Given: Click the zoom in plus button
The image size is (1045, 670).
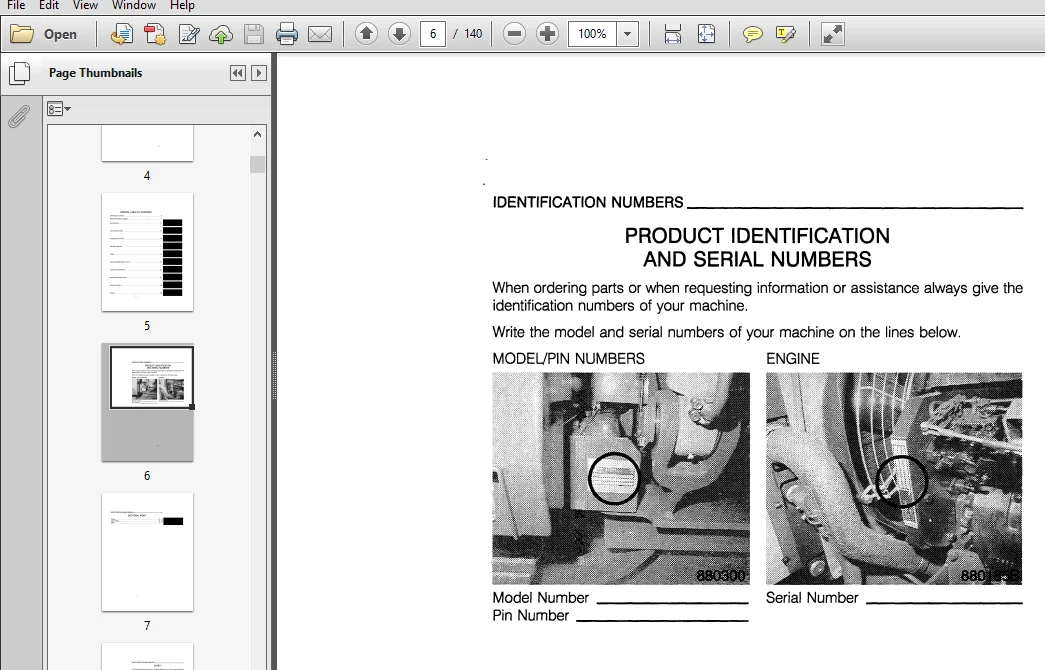Looking at the screenshot, I should 547,33.
